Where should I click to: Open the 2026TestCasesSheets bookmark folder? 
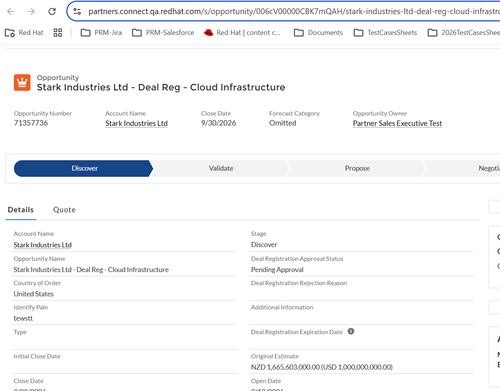click(x=464, y=33)
